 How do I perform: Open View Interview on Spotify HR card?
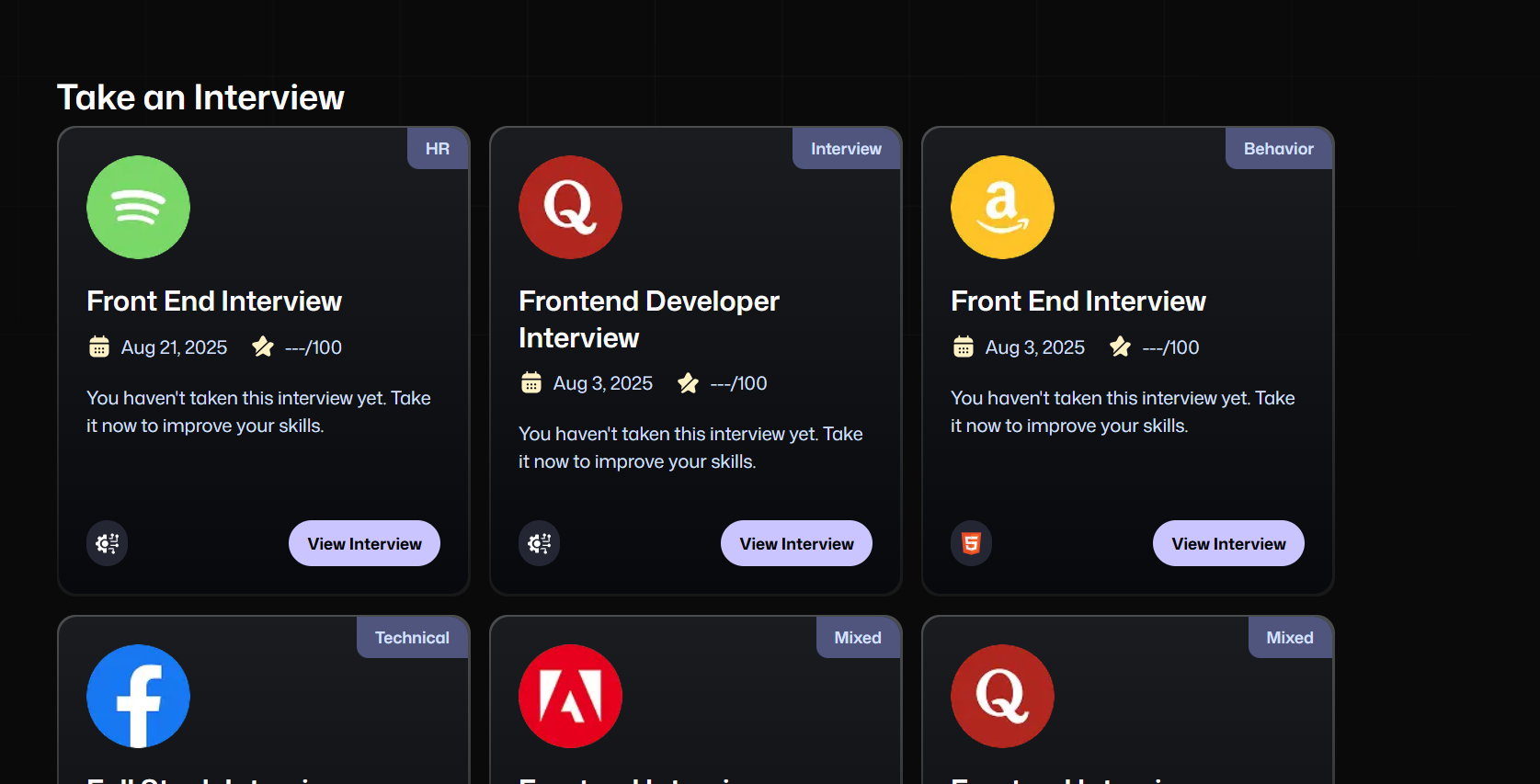(x=364, y=543)
